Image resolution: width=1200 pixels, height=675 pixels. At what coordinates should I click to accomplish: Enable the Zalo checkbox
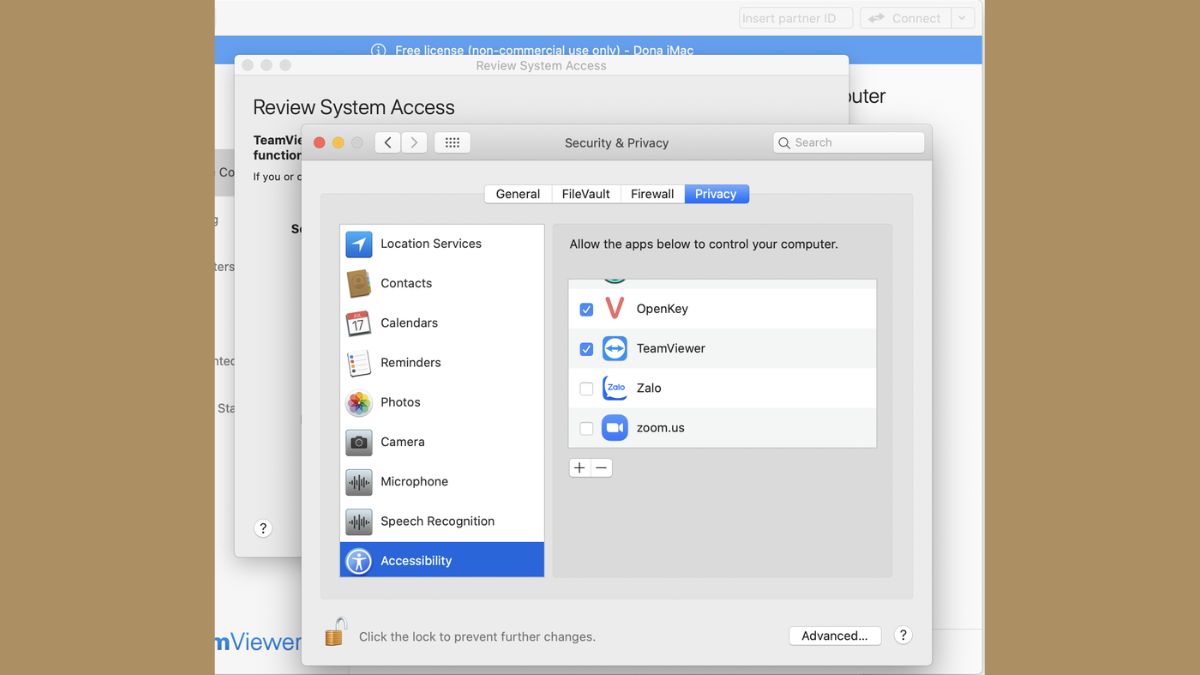586,389
